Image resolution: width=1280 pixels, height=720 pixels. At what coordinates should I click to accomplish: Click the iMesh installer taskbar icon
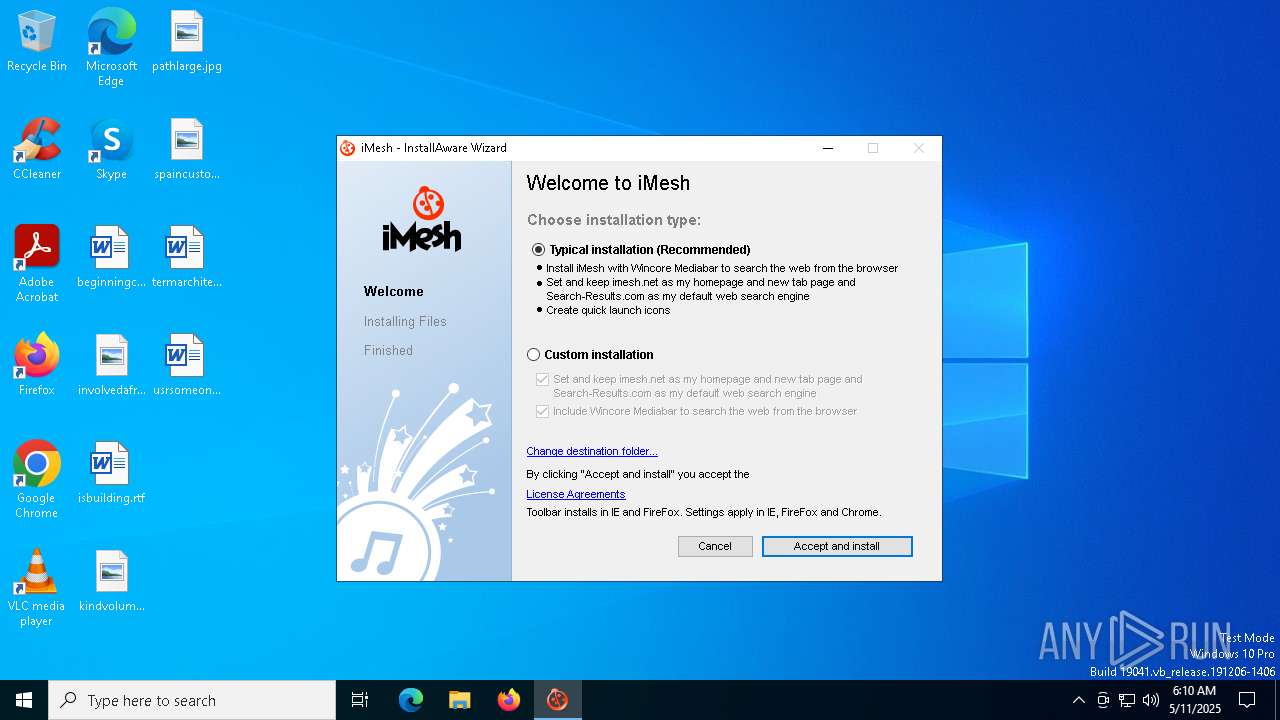558,700
